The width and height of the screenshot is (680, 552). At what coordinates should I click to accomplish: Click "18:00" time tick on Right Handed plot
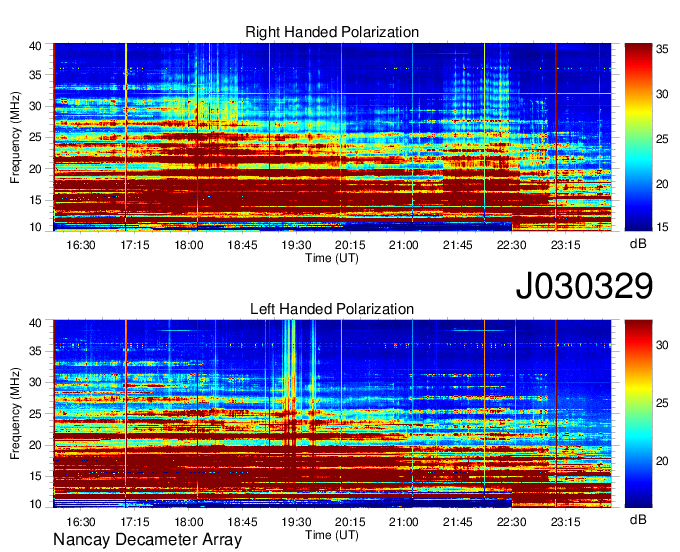[x=189, y=245]
